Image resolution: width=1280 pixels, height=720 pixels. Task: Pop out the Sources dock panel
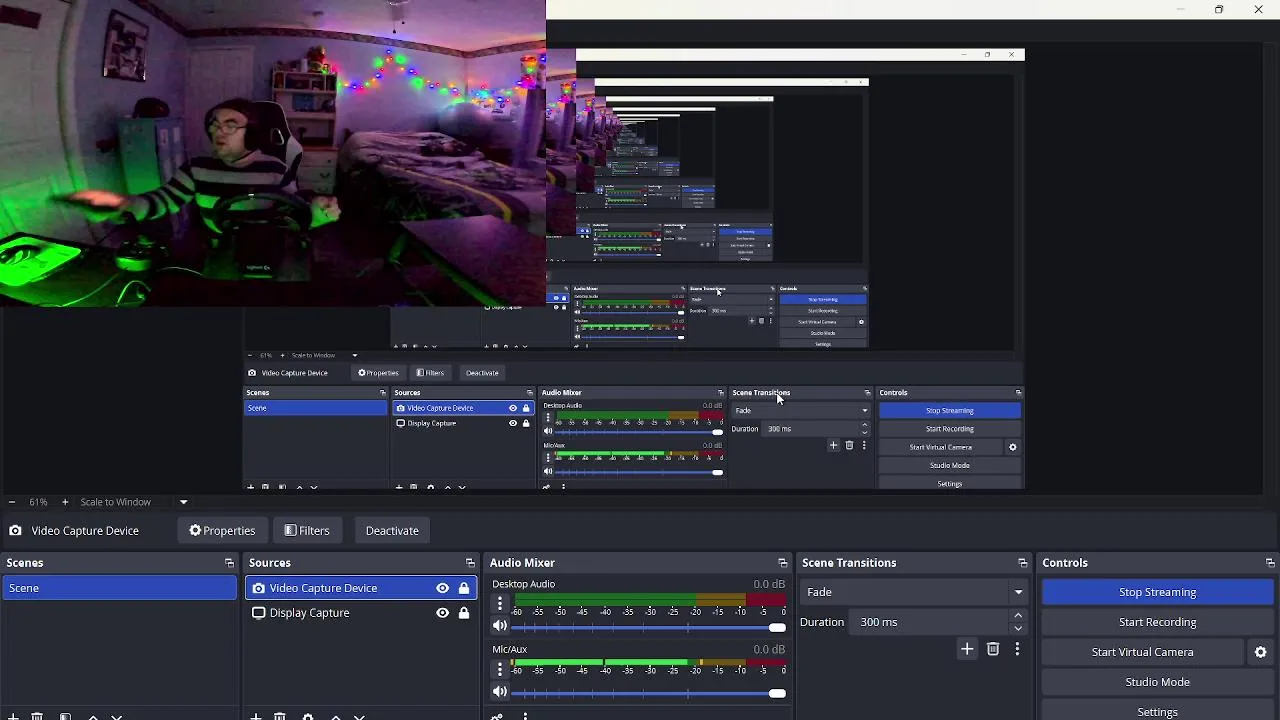[x=470, y=563]
